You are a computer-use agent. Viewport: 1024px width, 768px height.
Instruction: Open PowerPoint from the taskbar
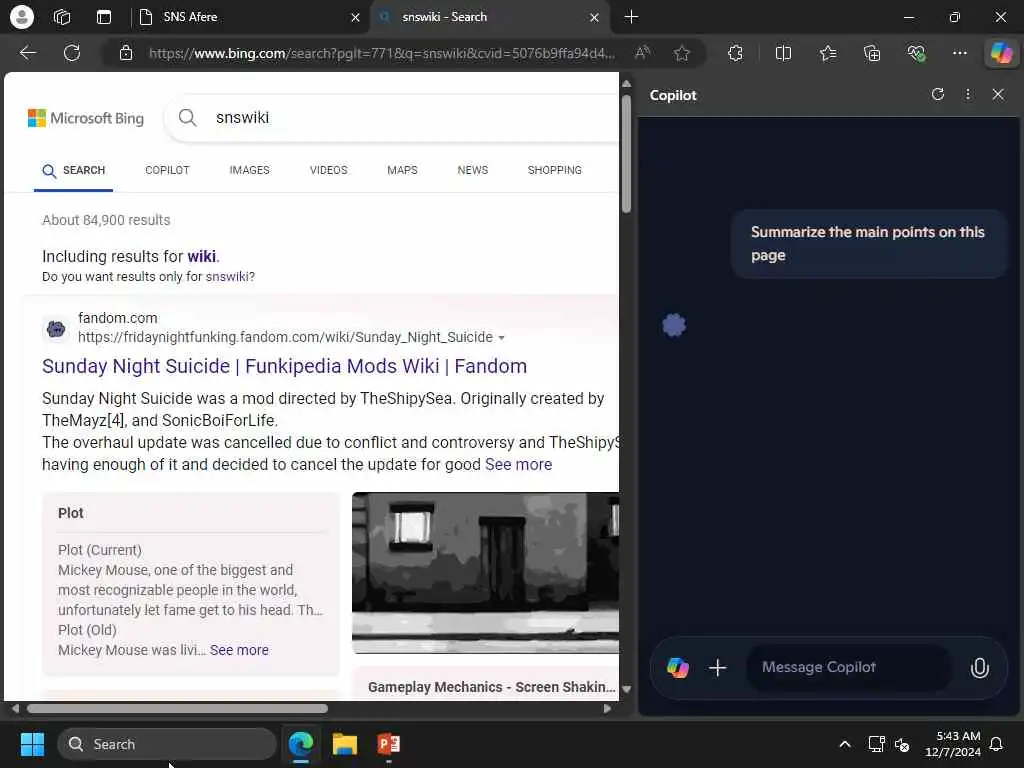(x=389, y=744)
